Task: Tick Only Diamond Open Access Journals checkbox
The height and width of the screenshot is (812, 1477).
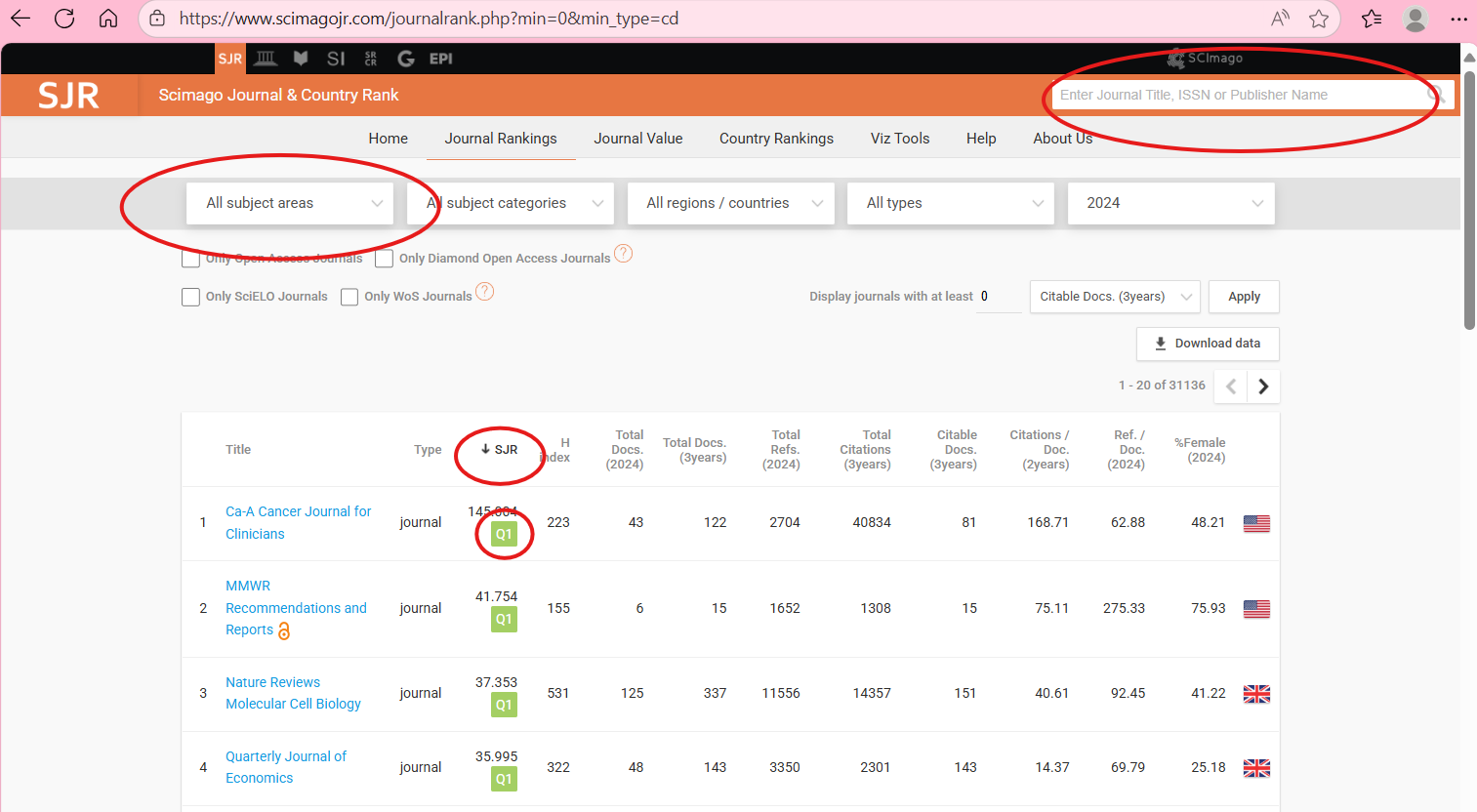Action: pyautogui.click(x=385, y=259)
